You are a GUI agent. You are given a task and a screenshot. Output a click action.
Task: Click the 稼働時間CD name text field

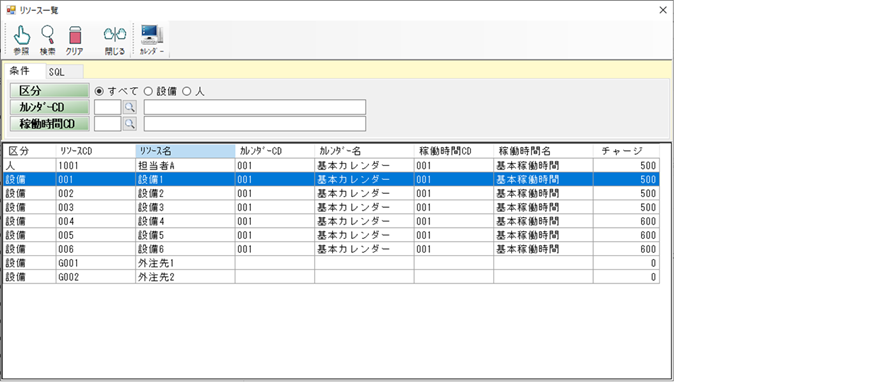tap(255, 124)
